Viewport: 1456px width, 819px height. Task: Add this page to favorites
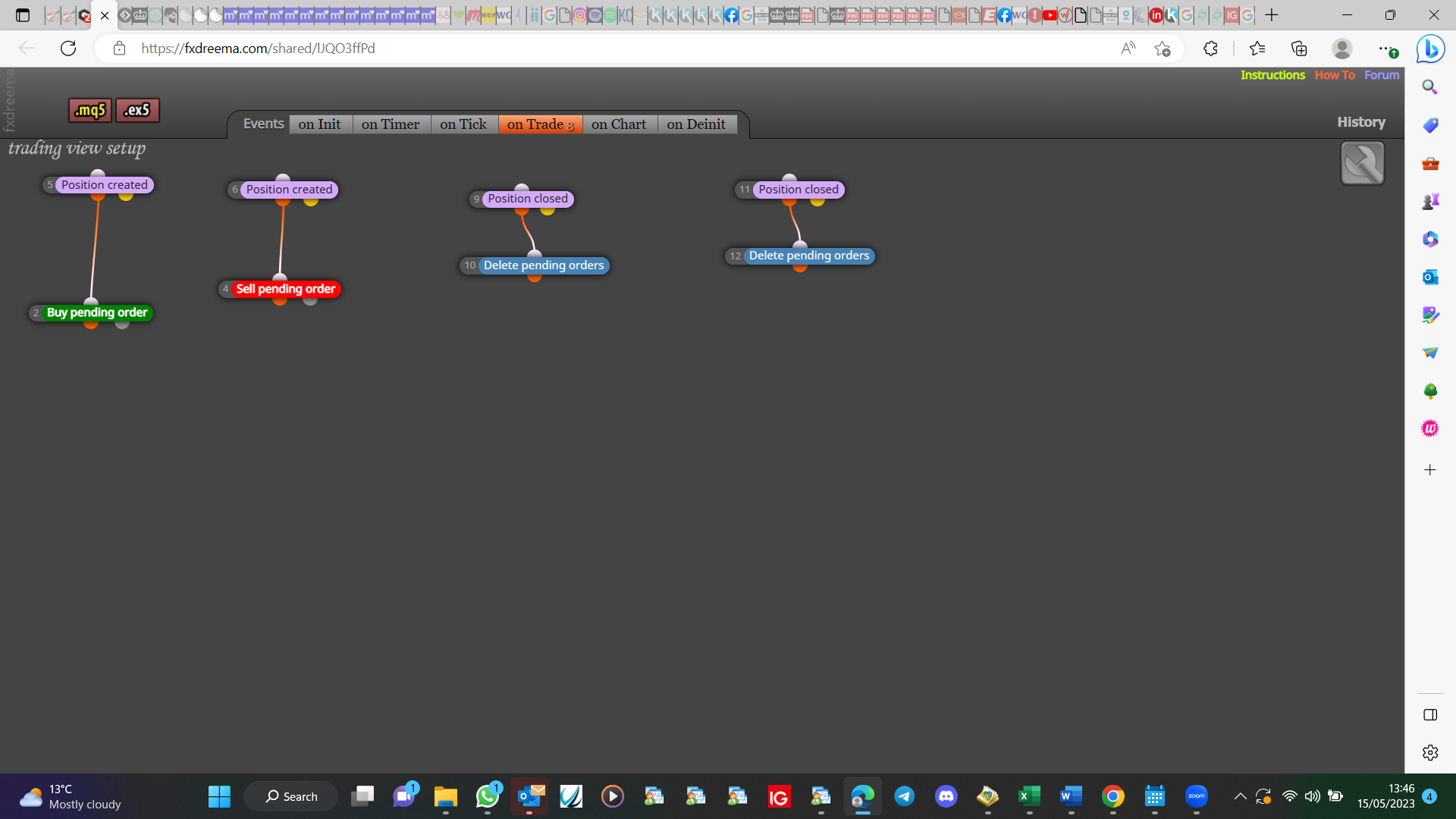coord(1163,49)
